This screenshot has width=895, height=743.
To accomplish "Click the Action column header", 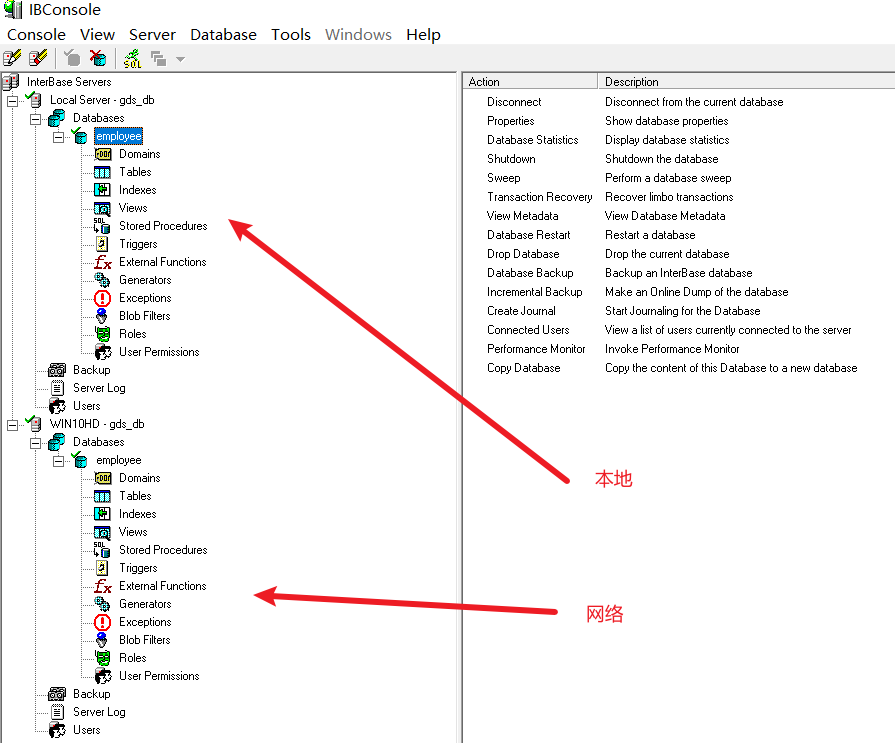I will (530, 82).
